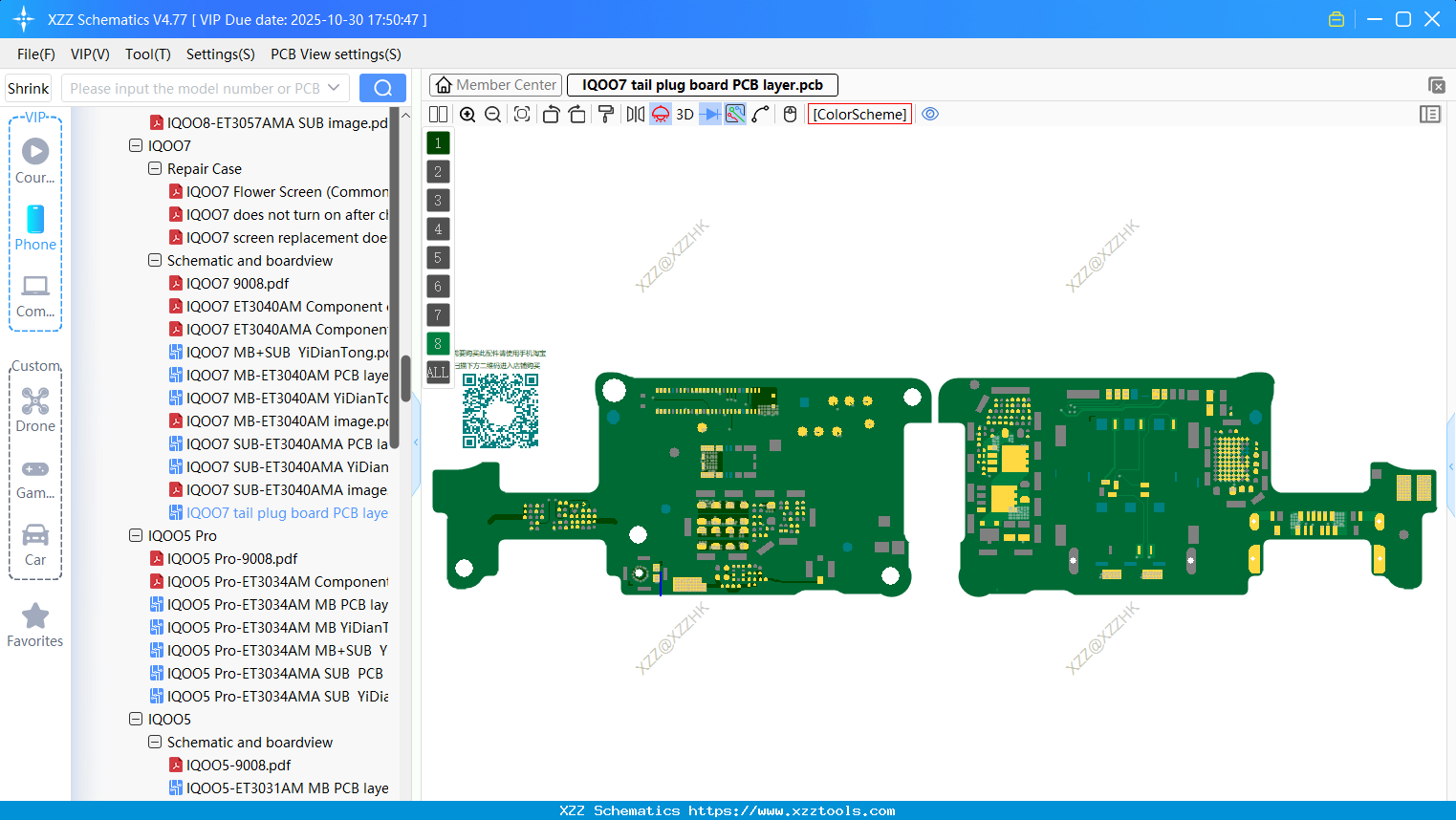Rotate the PCB view counterclockwise
This screenshot has width=1456, height=820.
tap(551, 114)
